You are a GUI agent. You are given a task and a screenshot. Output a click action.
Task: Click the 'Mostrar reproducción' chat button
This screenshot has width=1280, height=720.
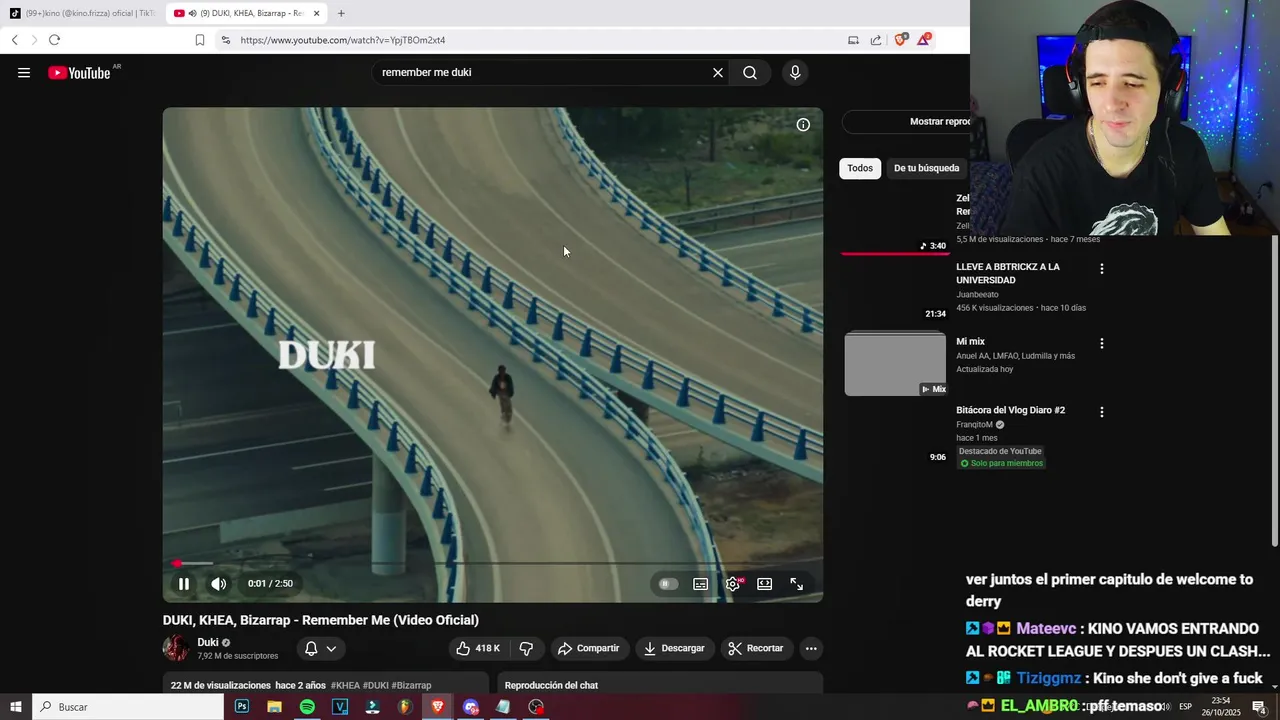tap(906, 121)
